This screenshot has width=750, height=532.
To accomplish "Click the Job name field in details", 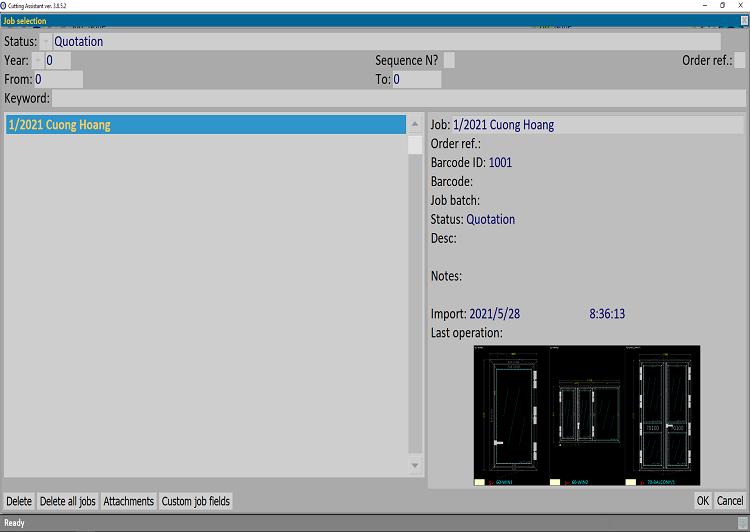I will click(x=597, y=125).
